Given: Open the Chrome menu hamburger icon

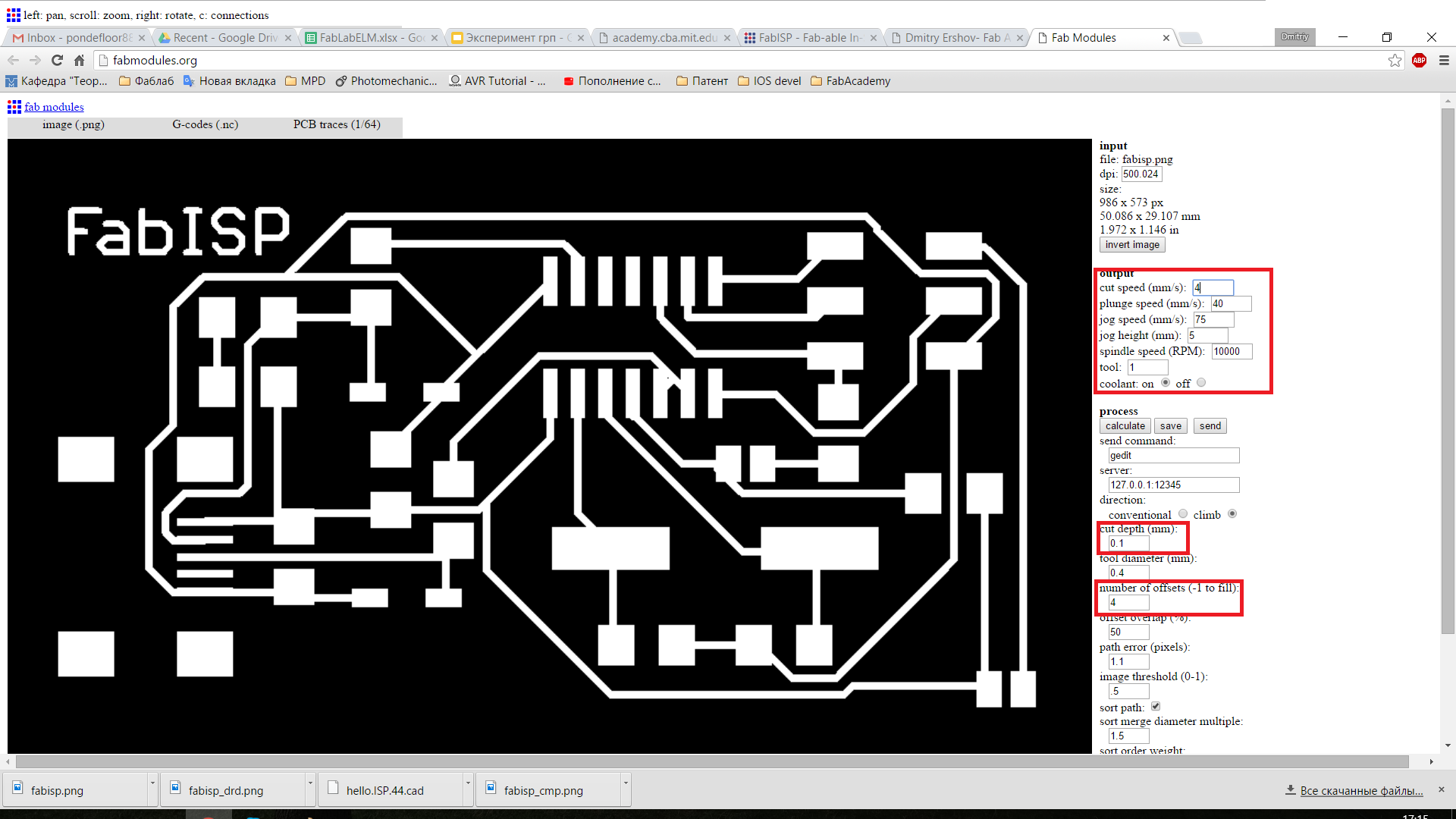Looking at the screenshot, I should tap(1444, 60).
